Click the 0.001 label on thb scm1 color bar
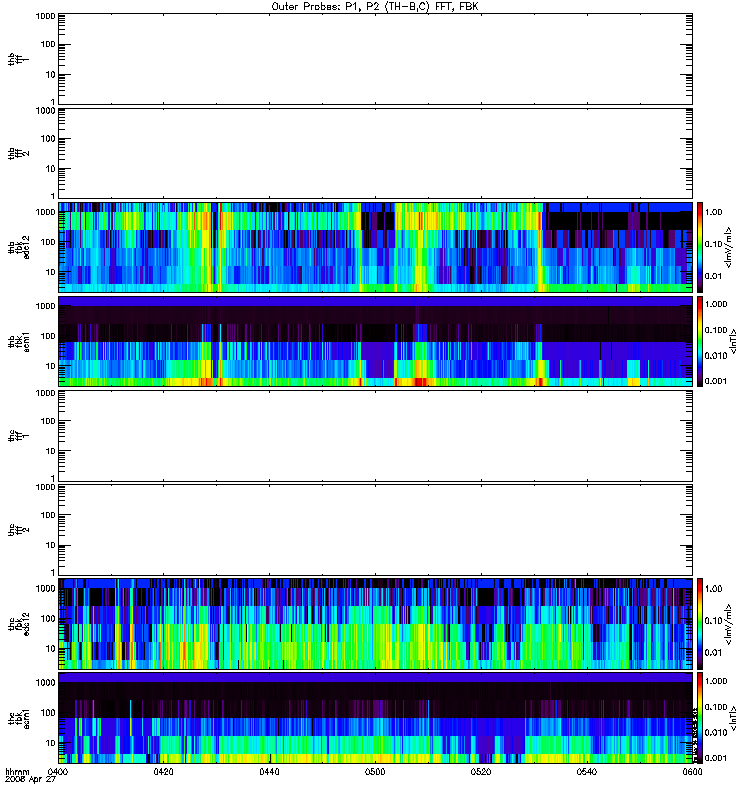 point(716,381)
